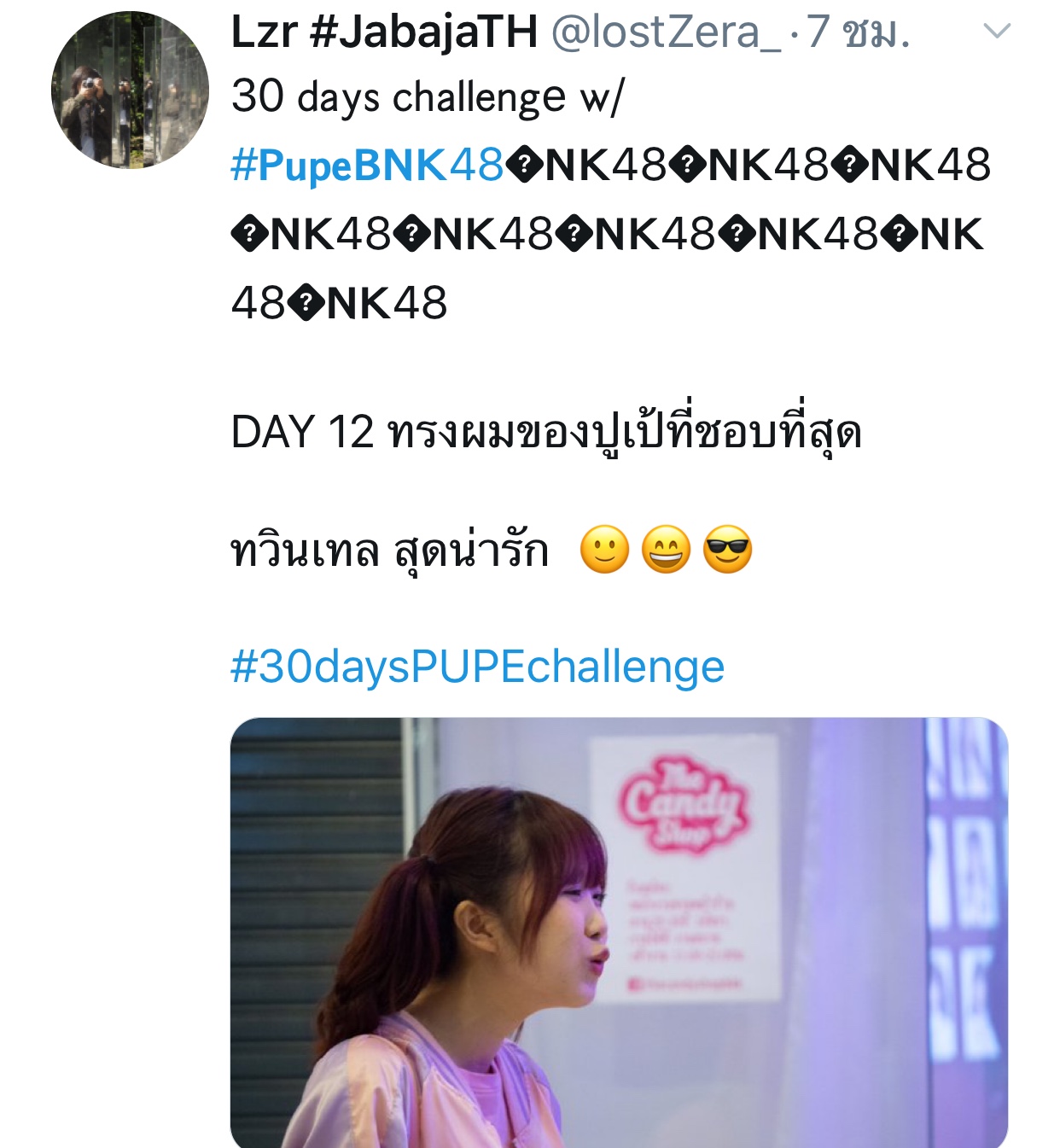
Task: Click the 'ทวินเทล สุดน่ารัก' text
Action: [390, 550]
